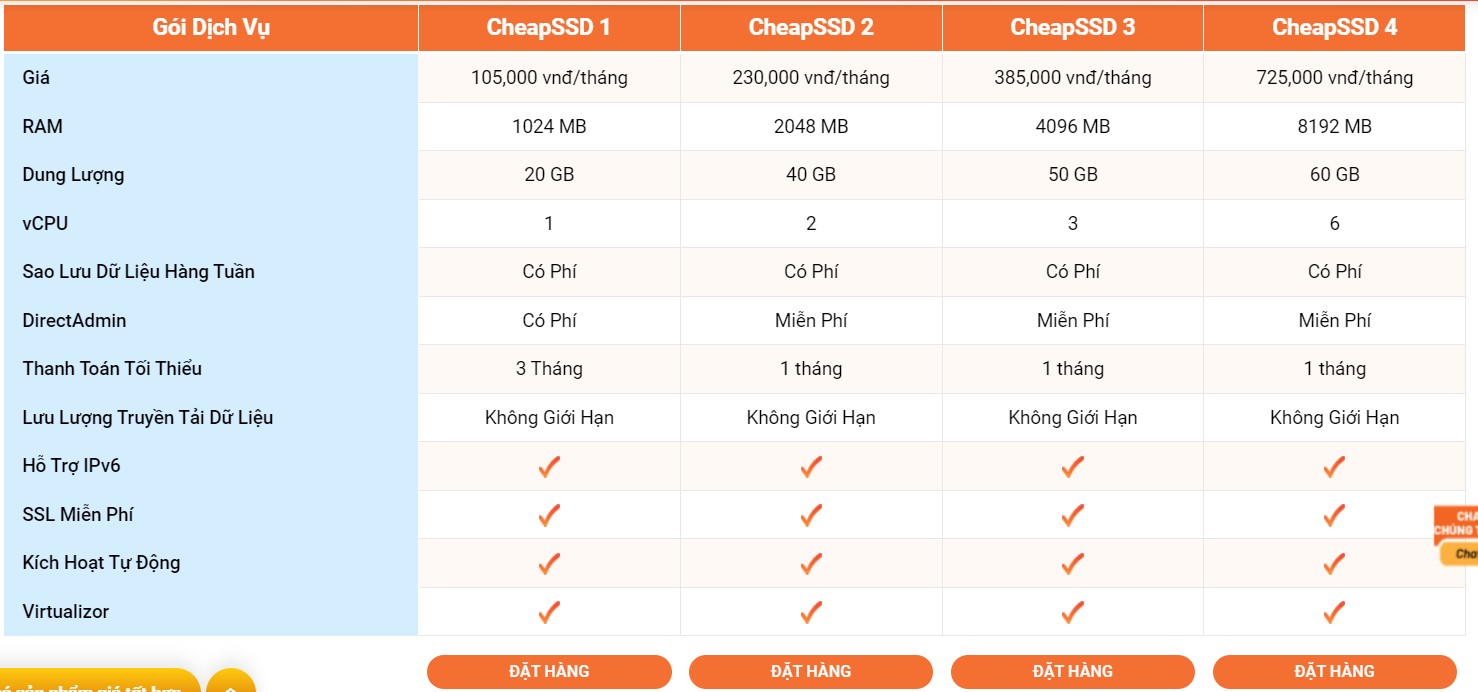
Task: Click the IPv6 checkmark for CheapSSD 1
Action: click(x=549, y=467)
